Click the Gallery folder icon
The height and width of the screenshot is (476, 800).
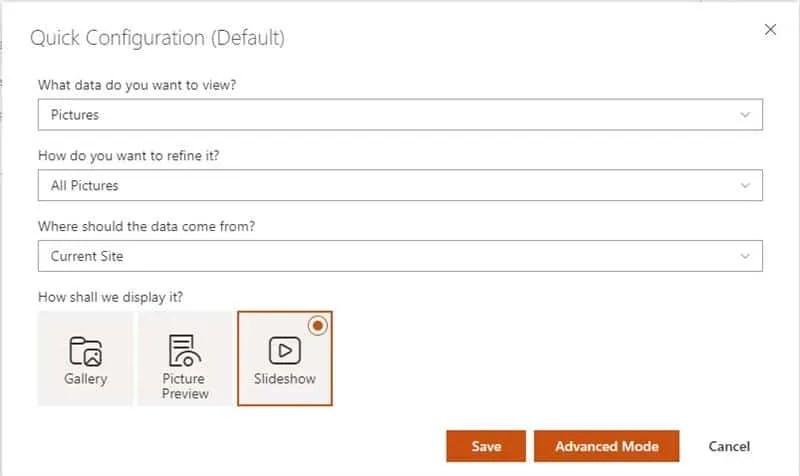[x=85, y=350]
